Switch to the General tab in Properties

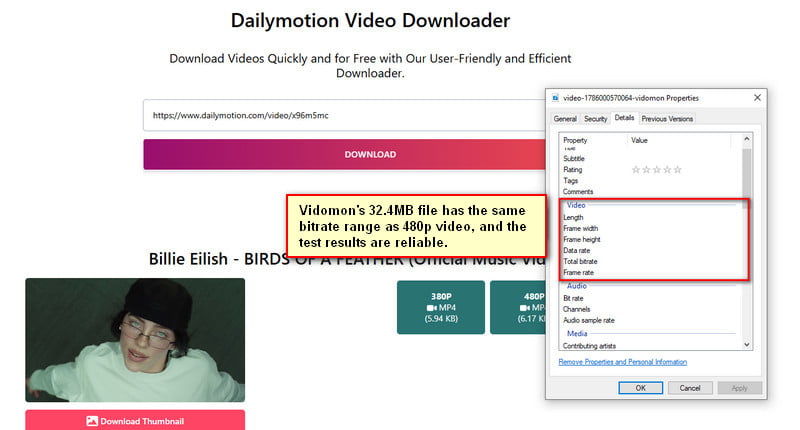565,118
